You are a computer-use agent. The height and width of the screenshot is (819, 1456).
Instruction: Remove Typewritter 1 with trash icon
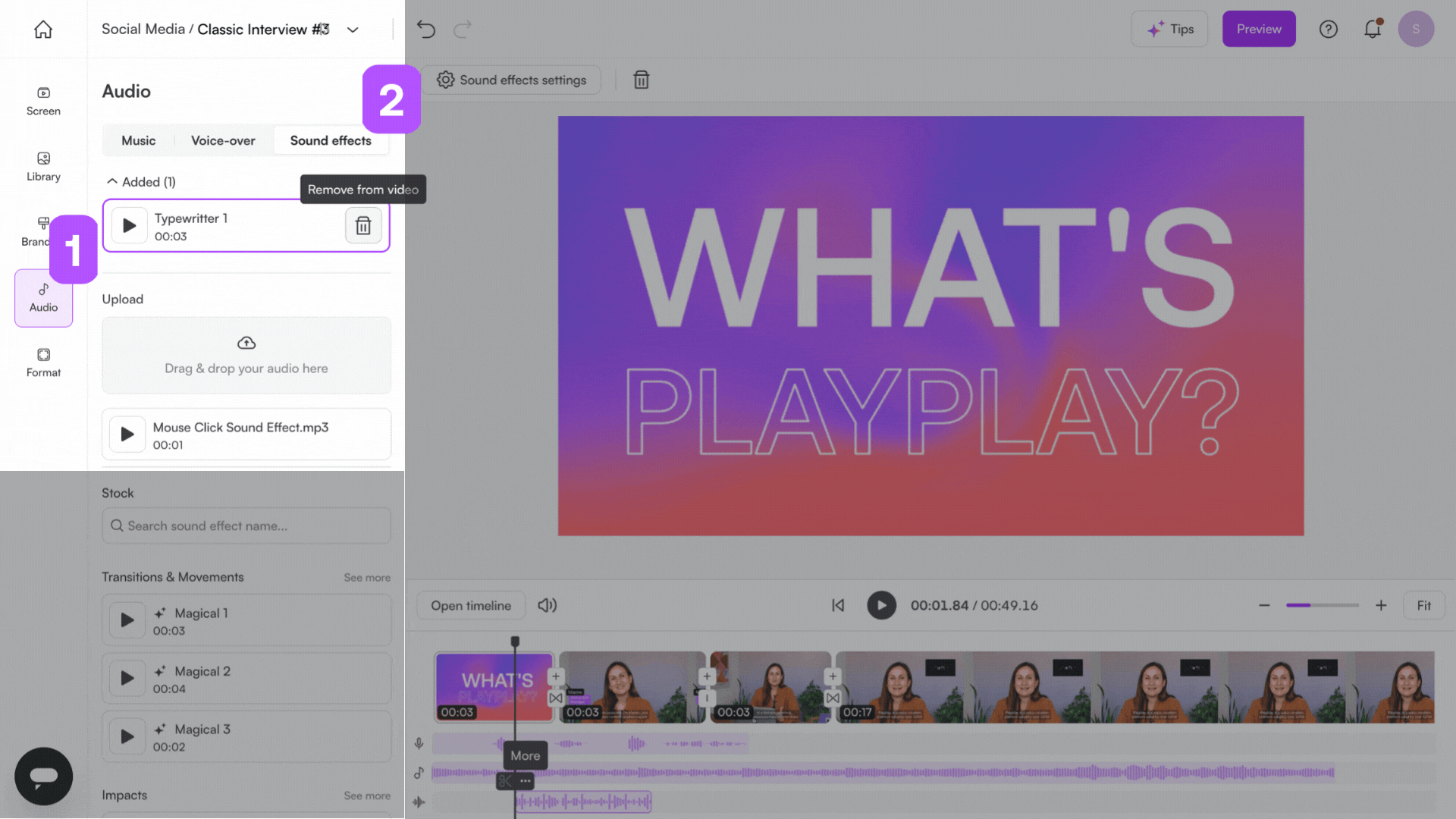point(363,226)
